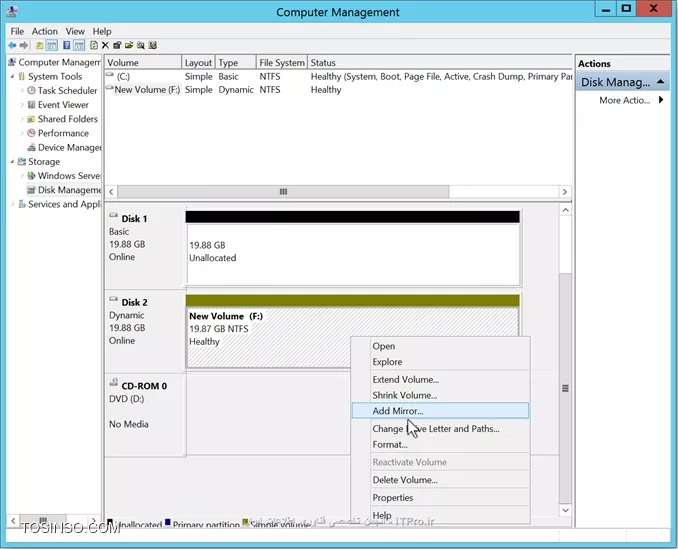Open the Help menu in menu bar

[102, 32]
